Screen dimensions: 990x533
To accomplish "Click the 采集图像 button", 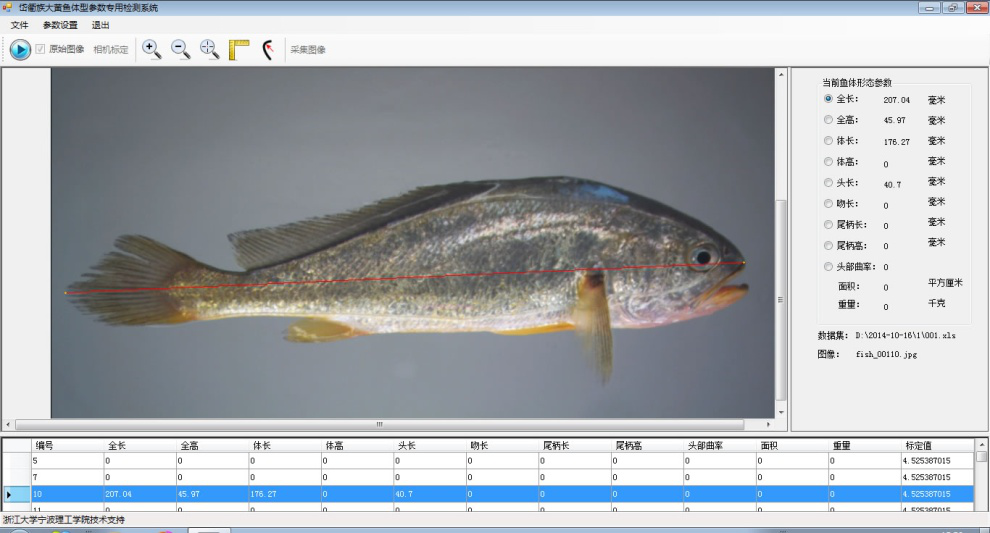I will click(308, 49).
